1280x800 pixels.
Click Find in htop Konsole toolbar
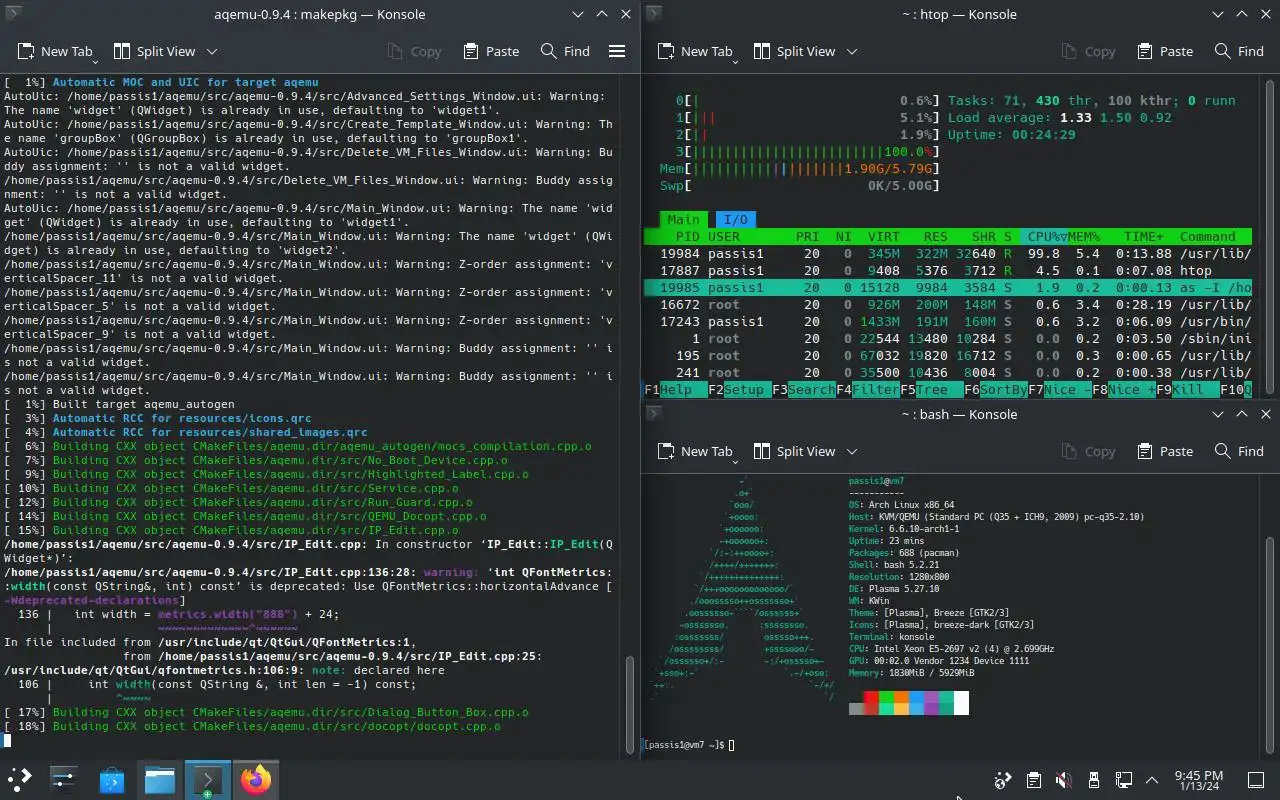click(1239, 51)
